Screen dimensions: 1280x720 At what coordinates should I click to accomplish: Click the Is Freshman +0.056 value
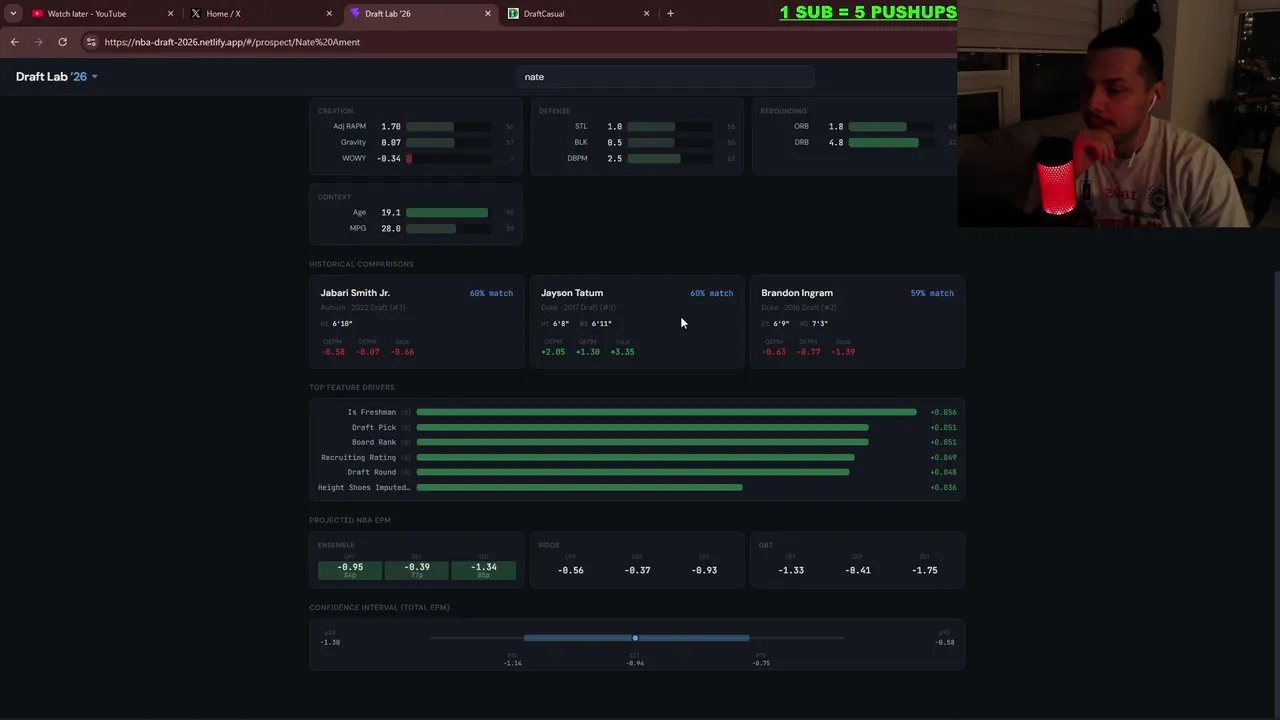943,412
